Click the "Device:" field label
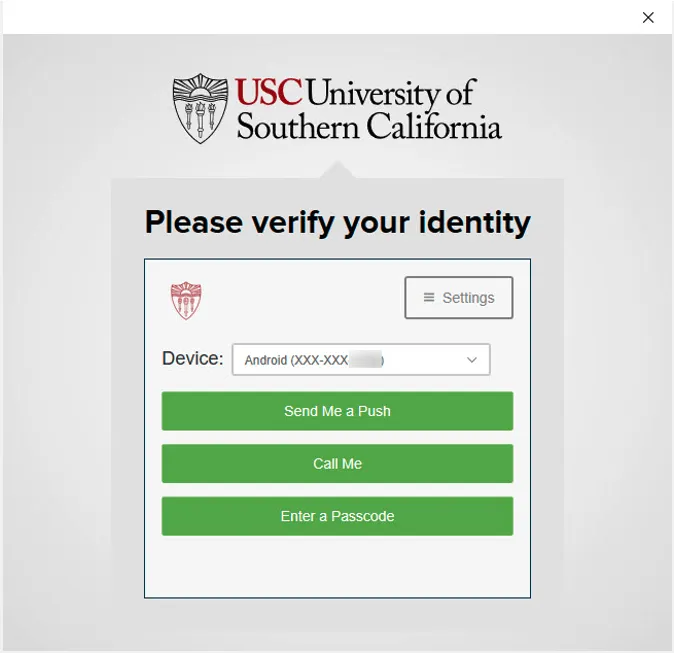The height and width of the screenshot is (653, 674). point(192,359)
